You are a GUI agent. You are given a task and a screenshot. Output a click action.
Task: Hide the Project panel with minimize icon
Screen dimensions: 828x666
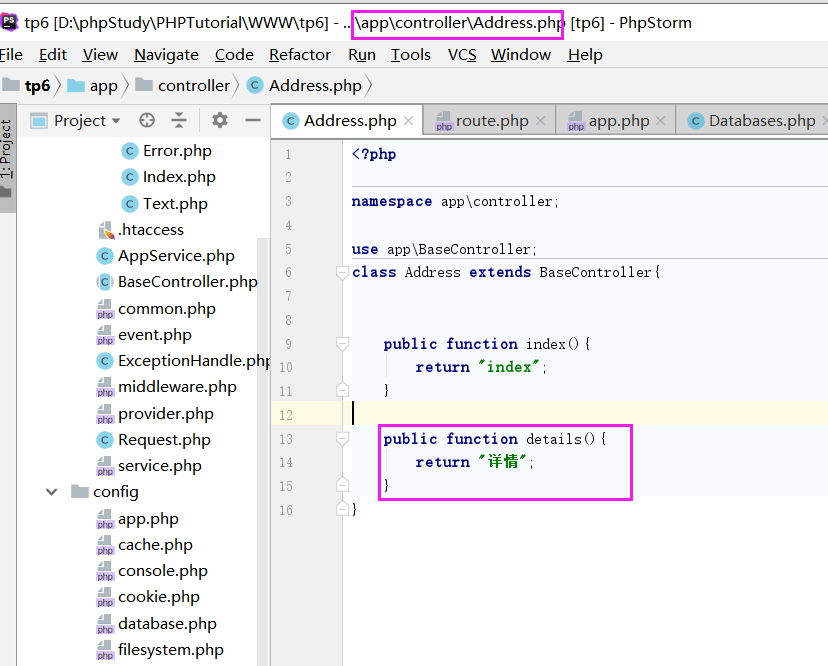[253, 121]
